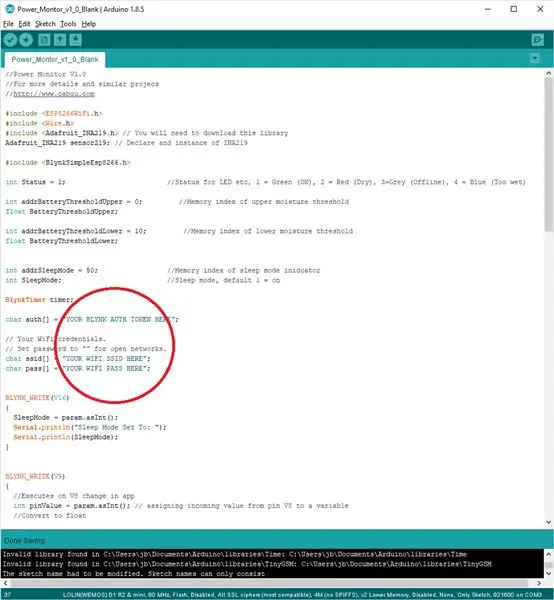554x600 pixels.
Task: Click the console message about sketch name modified
Action: click(134, 574)
